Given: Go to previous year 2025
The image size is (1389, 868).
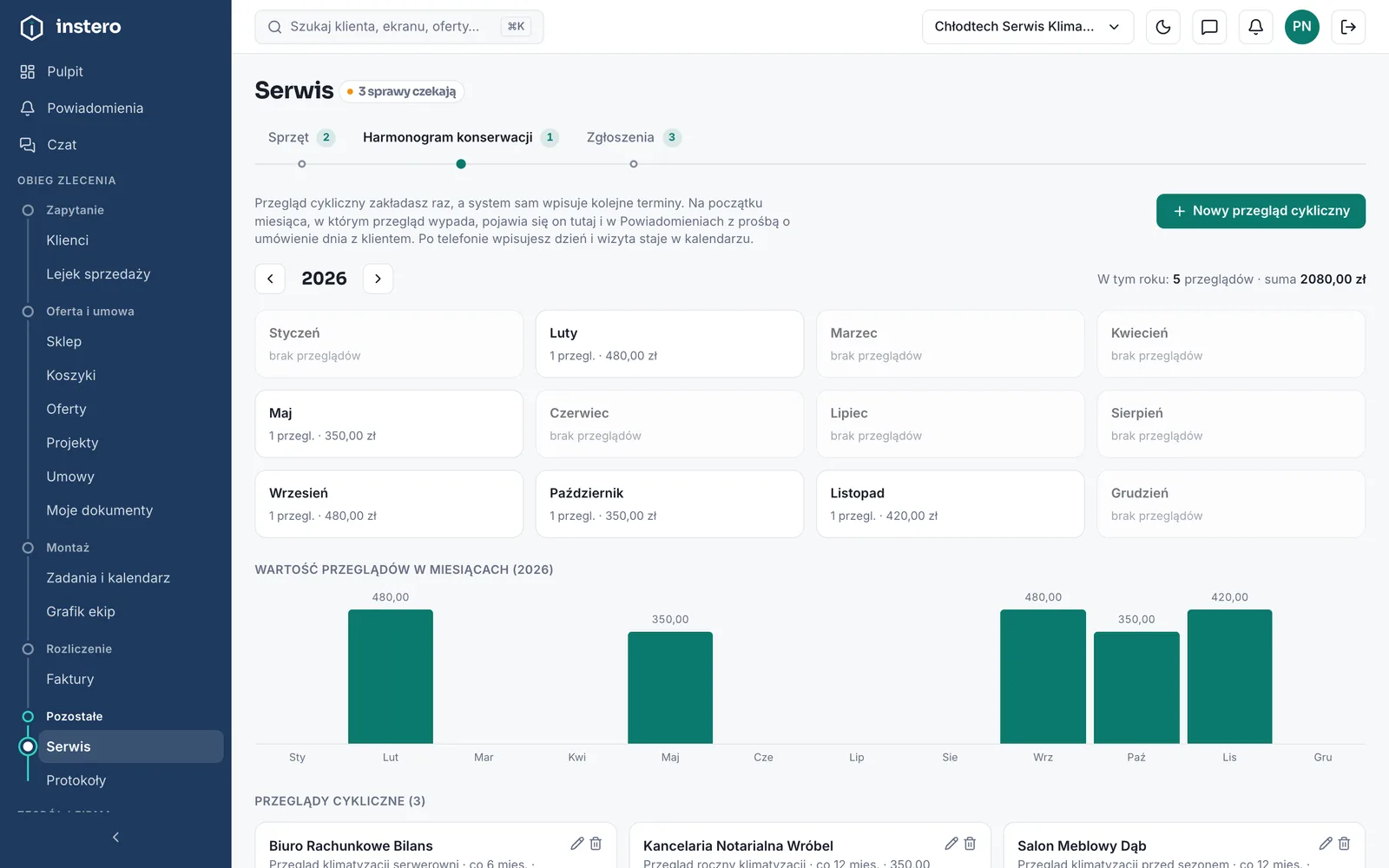Looking at the screenshot, I should [x=270, y=279].
